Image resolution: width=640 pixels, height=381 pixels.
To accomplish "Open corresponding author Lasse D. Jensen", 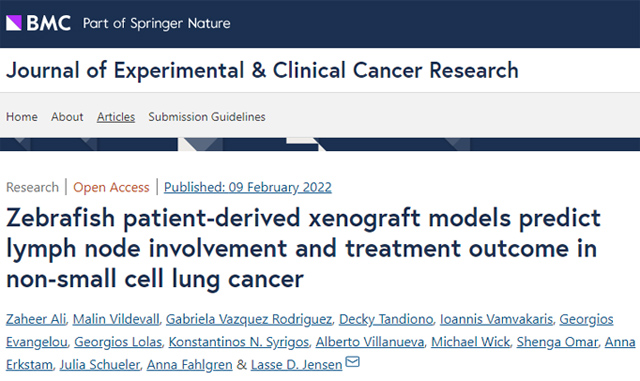I will tap(296, 365).
